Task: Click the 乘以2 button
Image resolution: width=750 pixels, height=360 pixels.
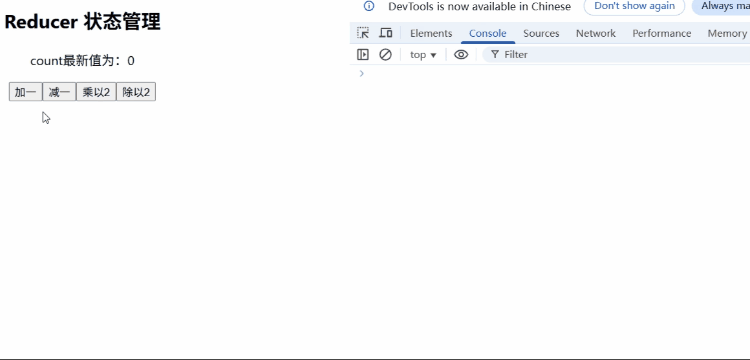Action: [96, 92]
